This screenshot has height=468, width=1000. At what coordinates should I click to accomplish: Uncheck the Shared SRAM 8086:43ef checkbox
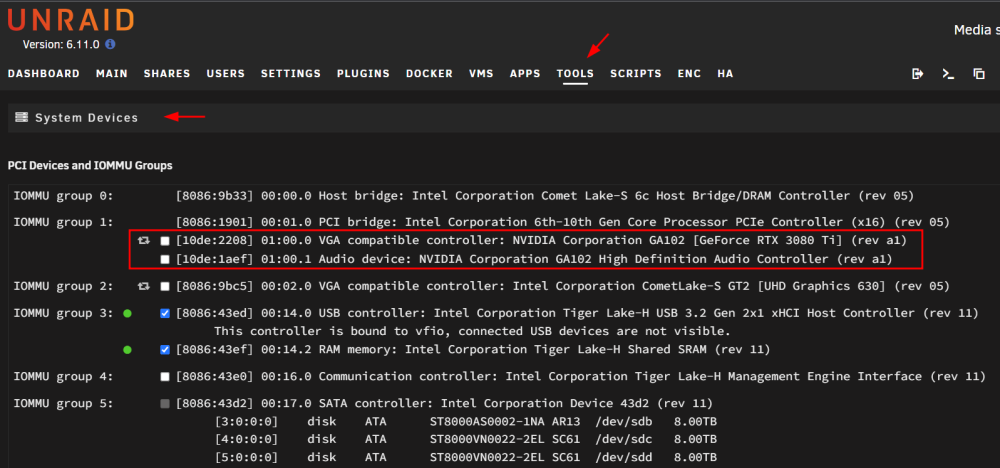tap(165, 349)
